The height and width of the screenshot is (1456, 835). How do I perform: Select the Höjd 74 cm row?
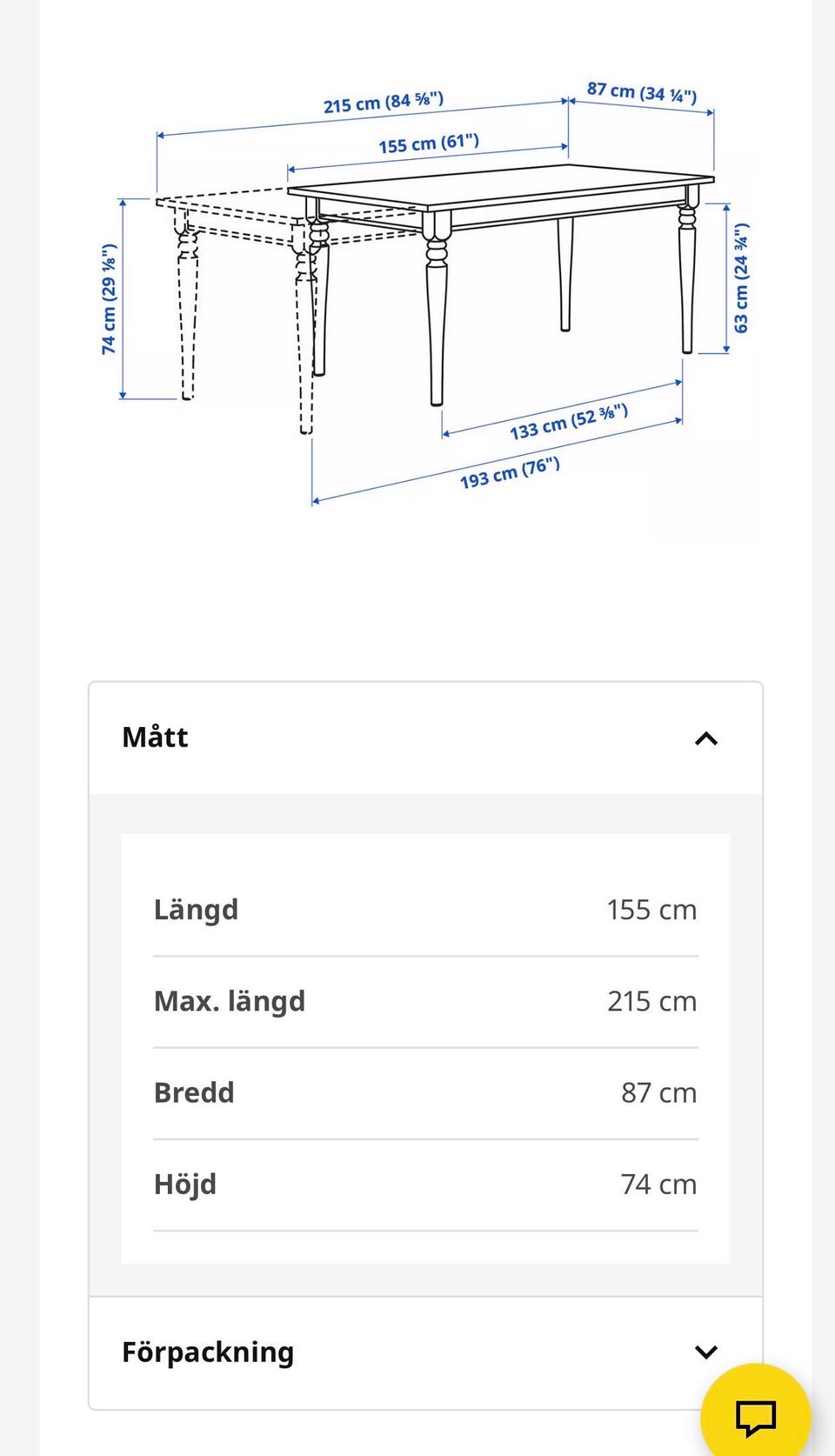pos(425,1184)
